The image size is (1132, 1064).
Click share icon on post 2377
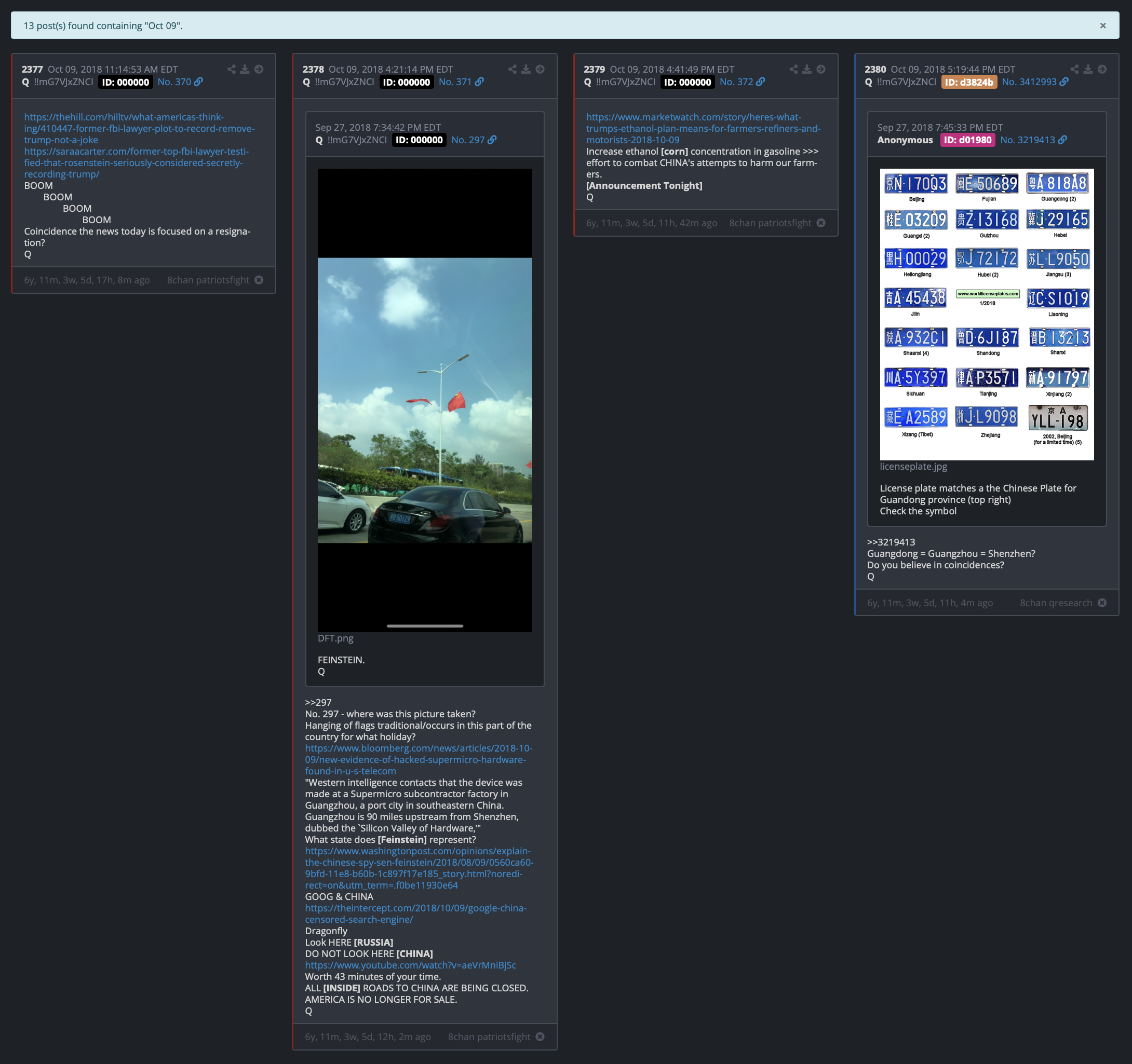(231, 70)
